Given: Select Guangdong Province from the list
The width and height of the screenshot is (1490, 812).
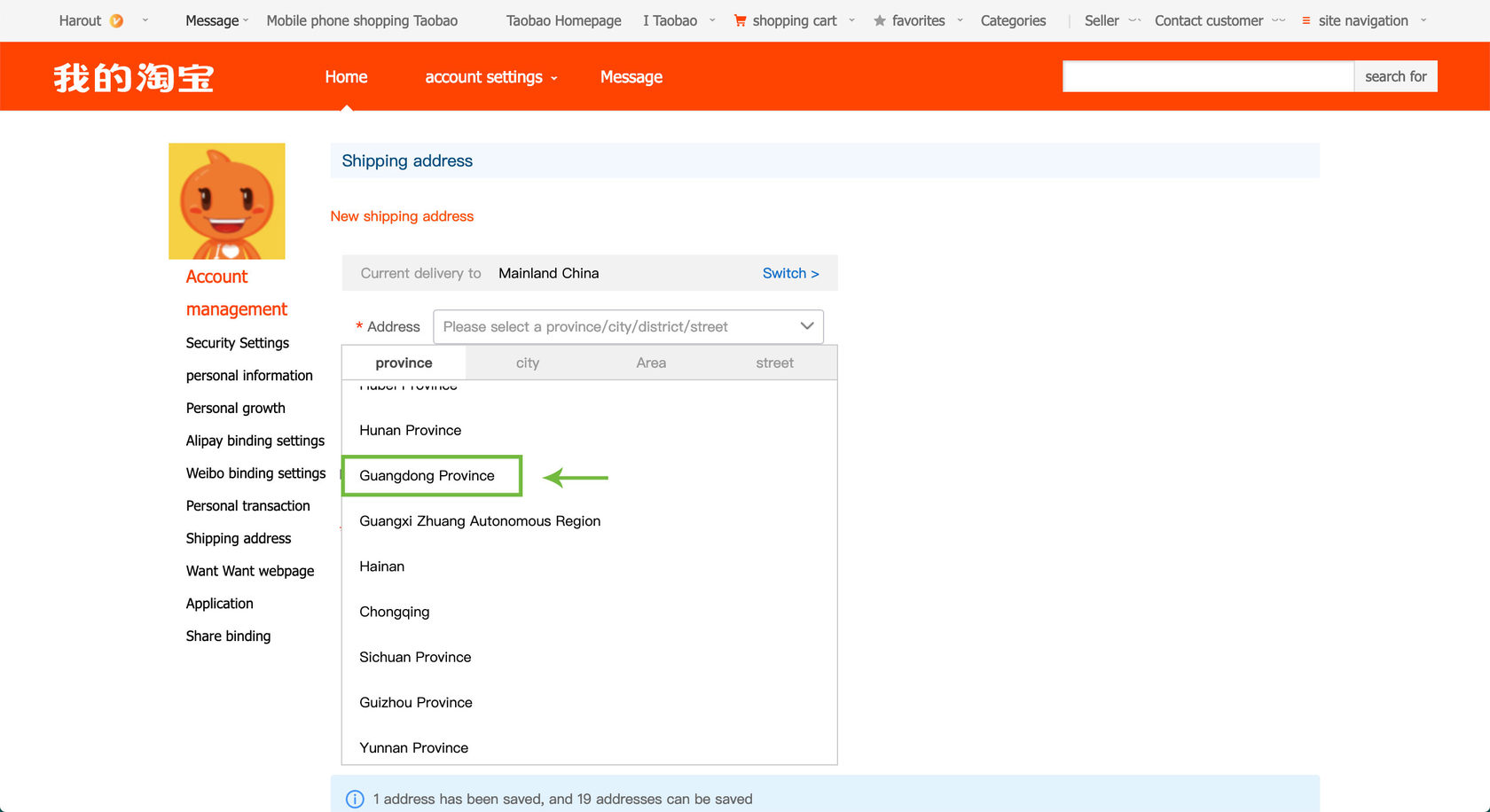Looking at the screenshot, I should point(427,476).
